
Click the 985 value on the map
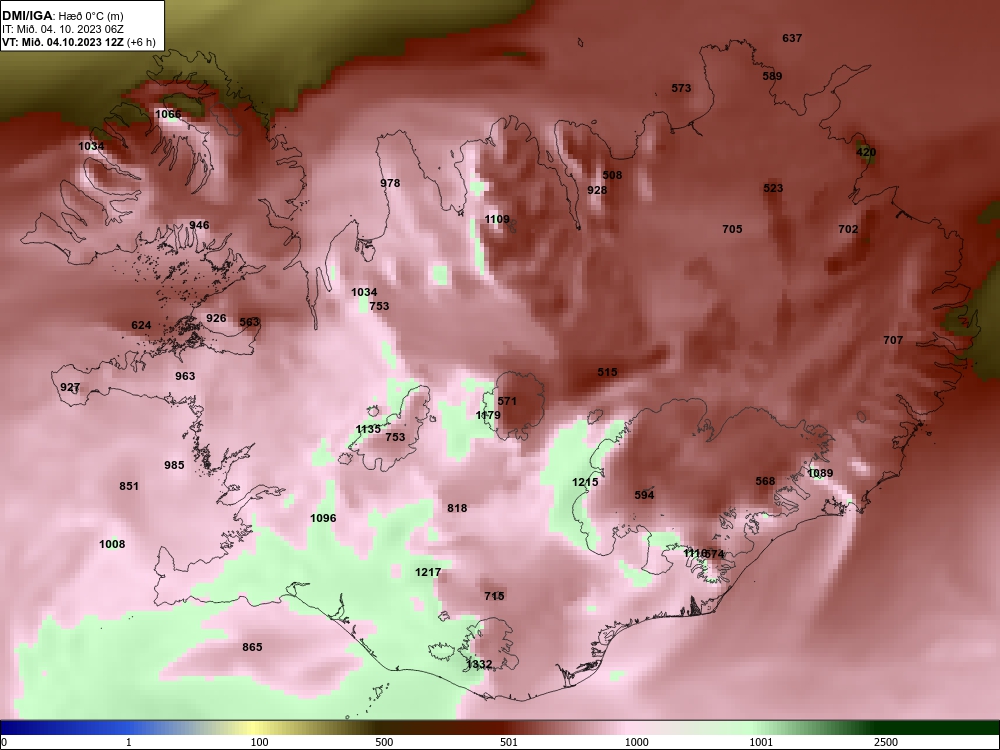click(x=174, y=465)
